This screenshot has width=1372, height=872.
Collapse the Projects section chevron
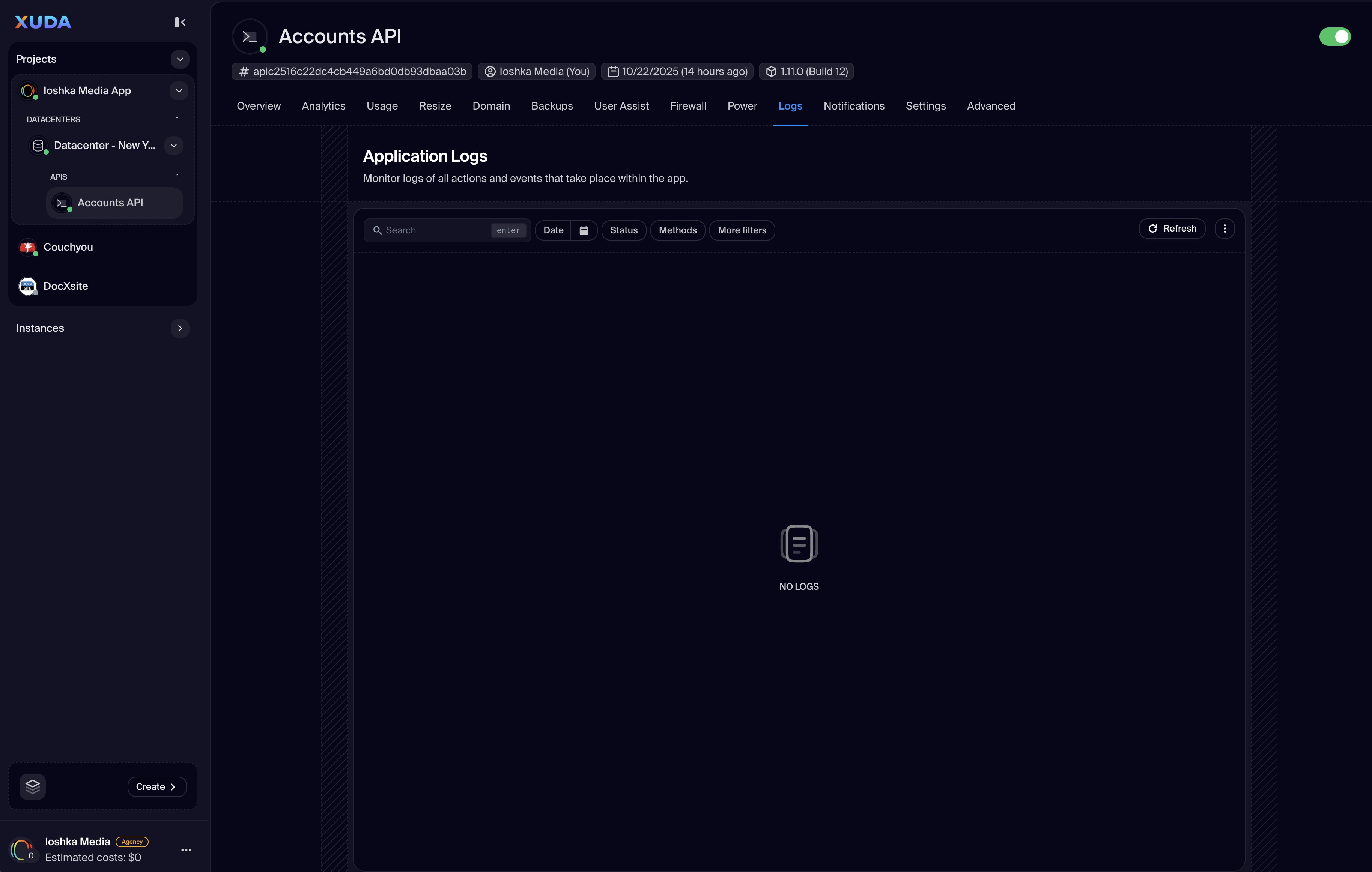coord(179,59)
